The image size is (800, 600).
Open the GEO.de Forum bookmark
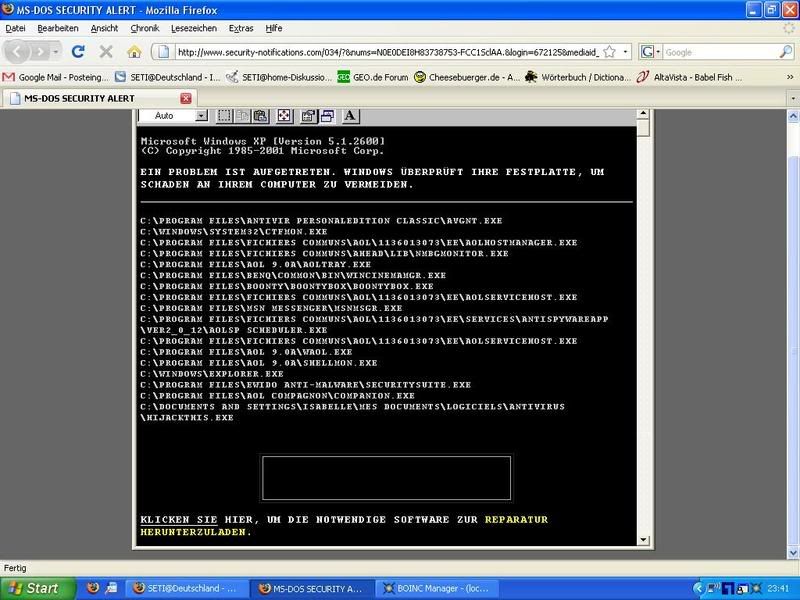point(373,77)
